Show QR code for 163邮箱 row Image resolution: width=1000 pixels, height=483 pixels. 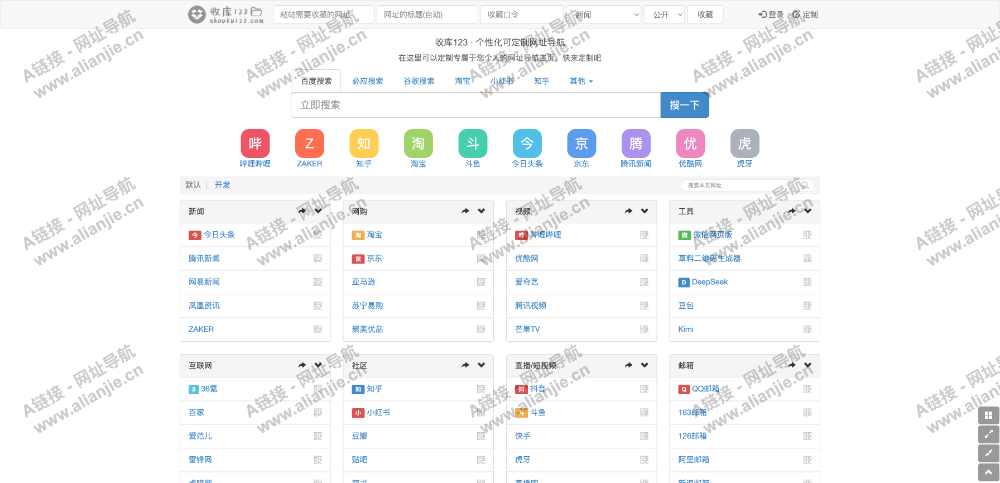point(807,413)
